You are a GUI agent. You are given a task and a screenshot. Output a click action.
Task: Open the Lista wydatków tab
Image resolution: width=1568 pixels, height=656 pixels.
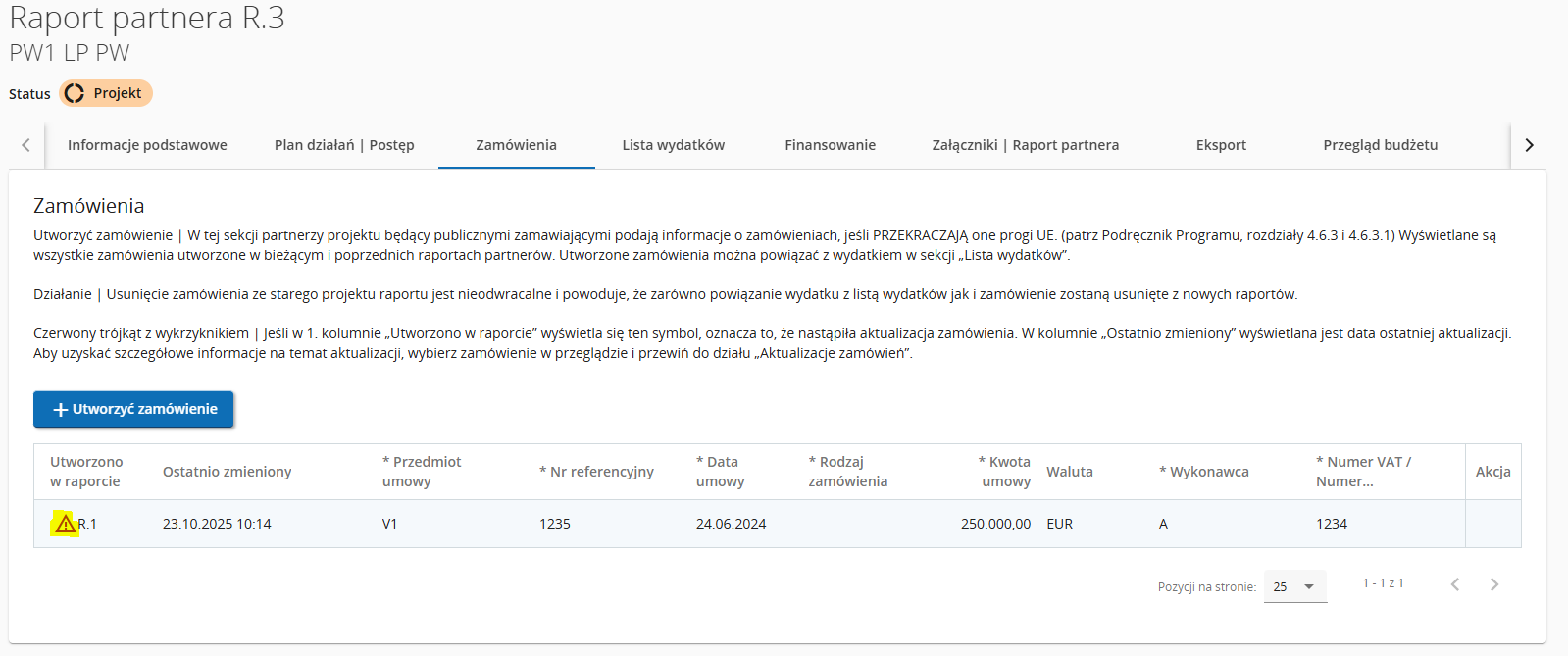point(673,145)
